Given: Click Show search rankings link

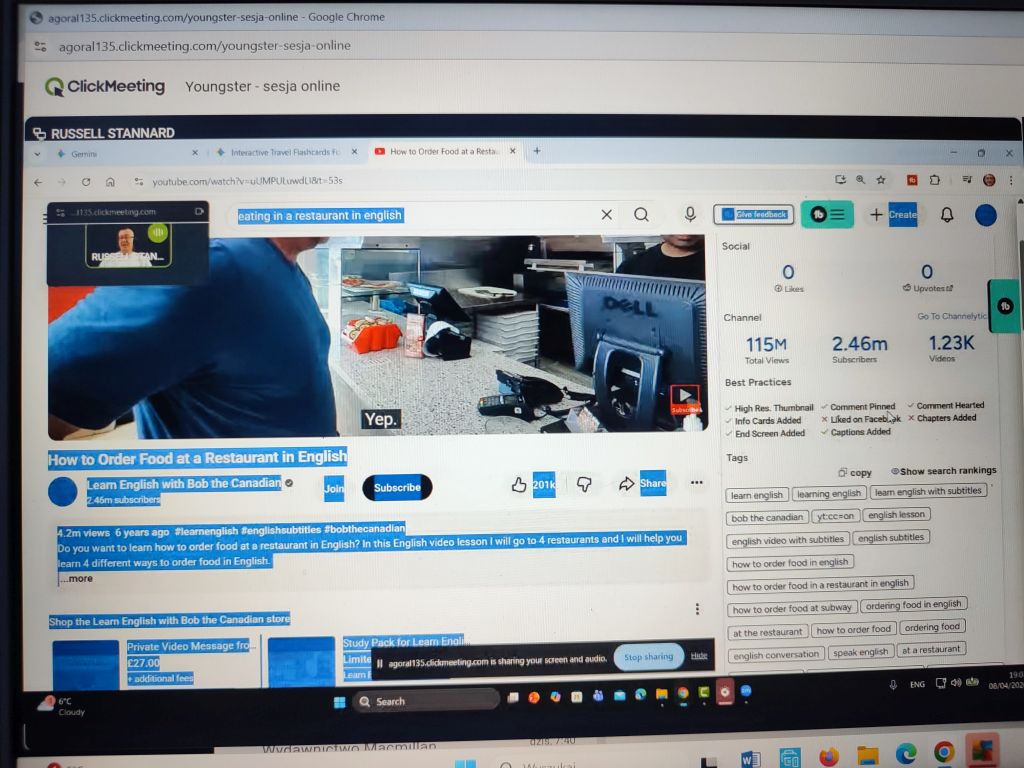Looking at the screenshot, I should point(947,471).
